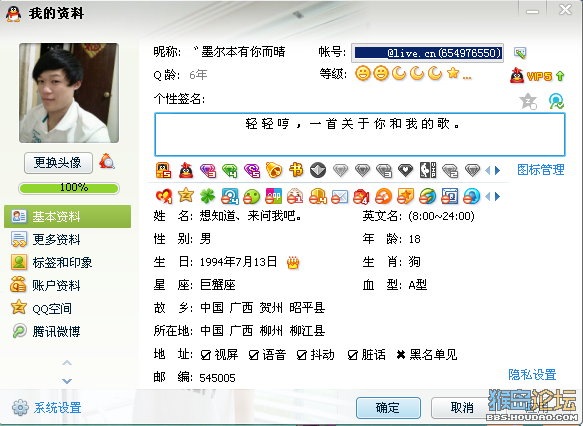The width and height of the screenshot is (583, 426).
Task: Open the 基本资料 tab
Action: (67, 216)
